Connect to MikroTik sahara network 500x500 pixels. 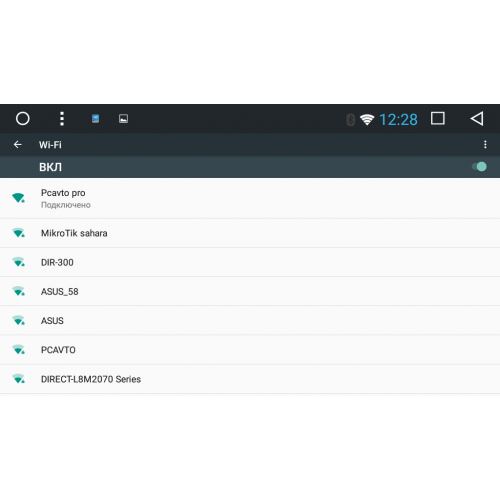coord(250,233)
